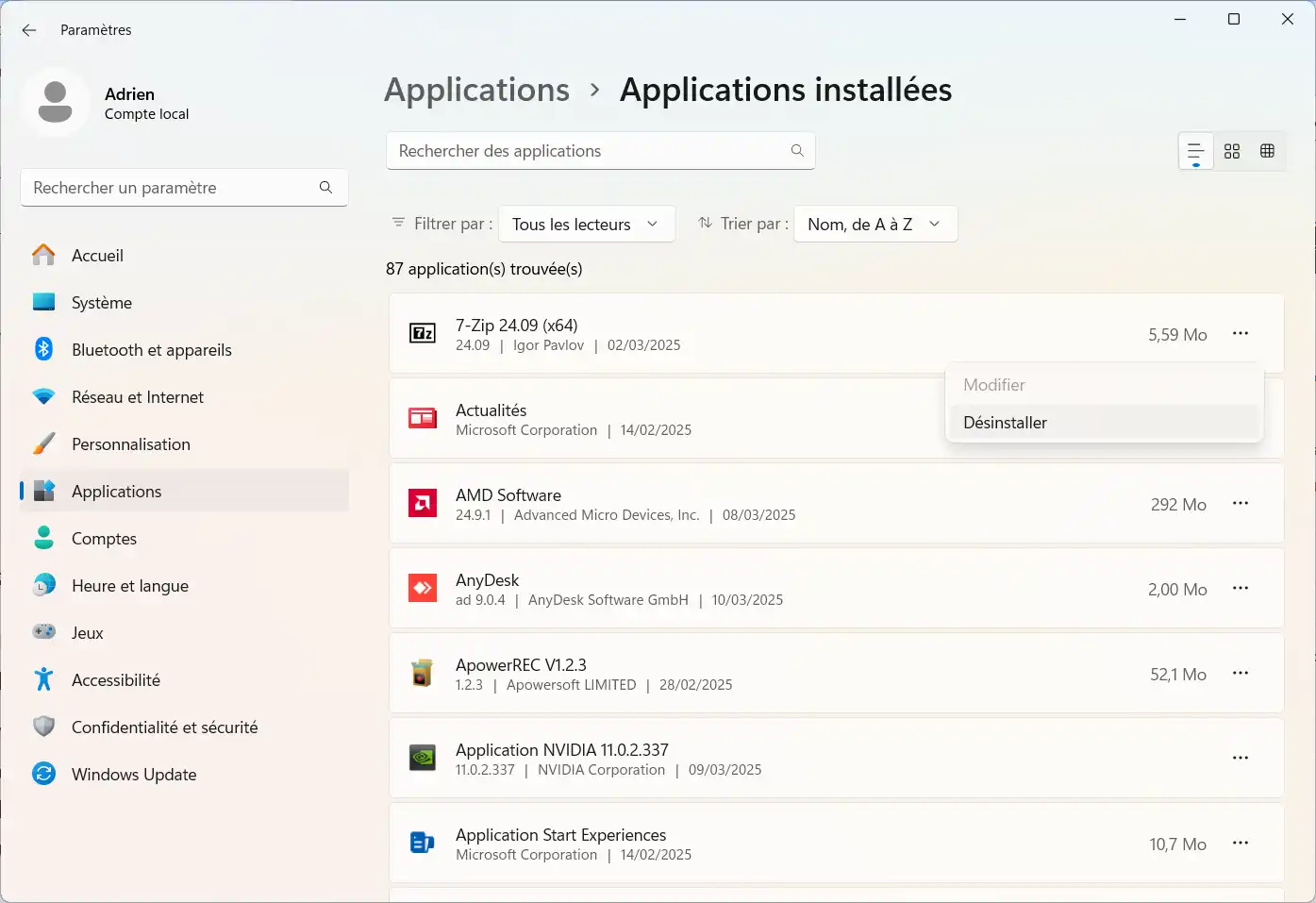Image resolution: width=1316 pixels, height=903 pixels.
Task: Open the Nom, de A à Z sort dropdown
Action: point(875,224)
